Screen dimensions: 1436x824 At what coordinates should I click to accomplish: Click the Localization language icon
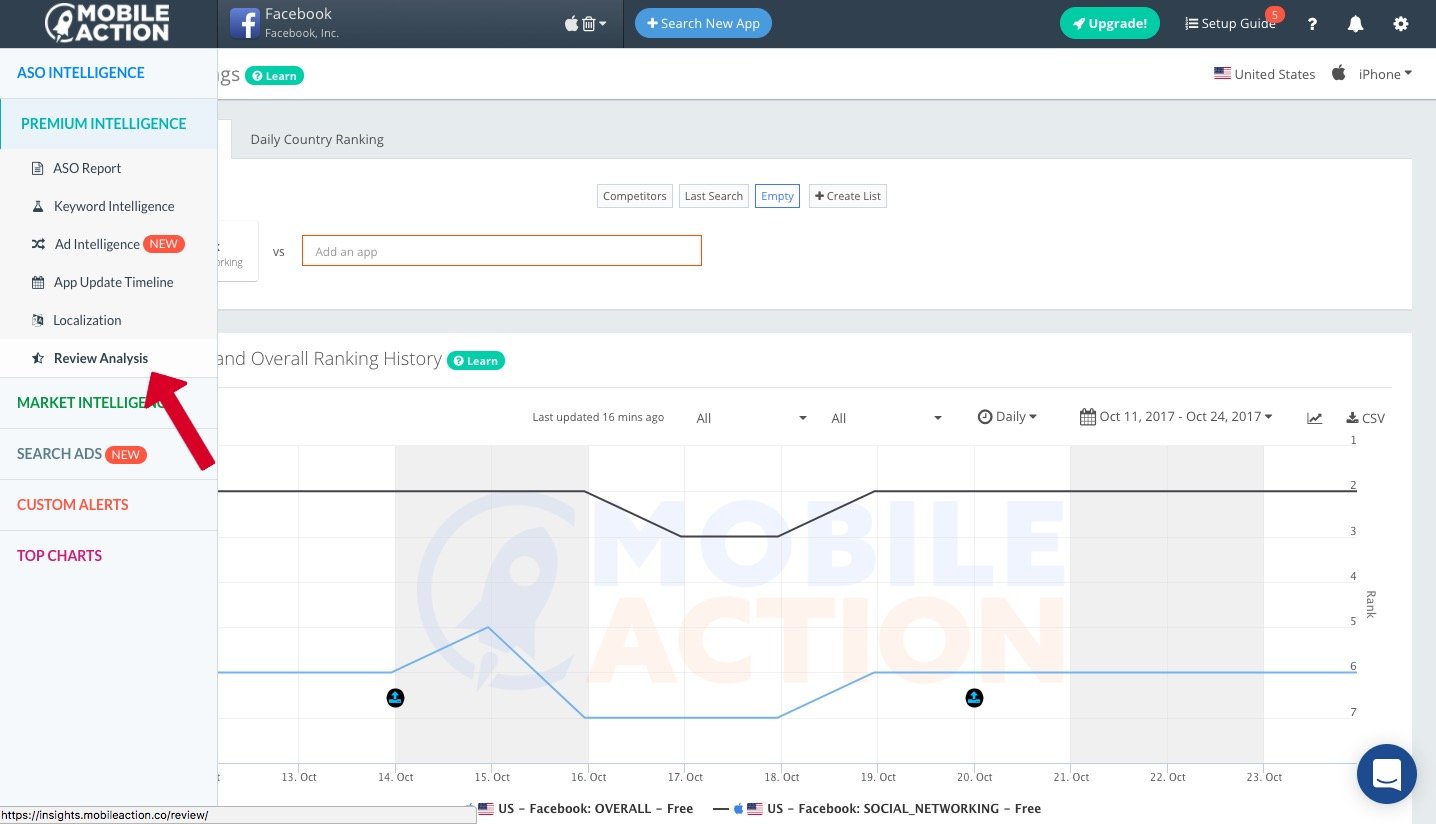click(x=38, y=320)
